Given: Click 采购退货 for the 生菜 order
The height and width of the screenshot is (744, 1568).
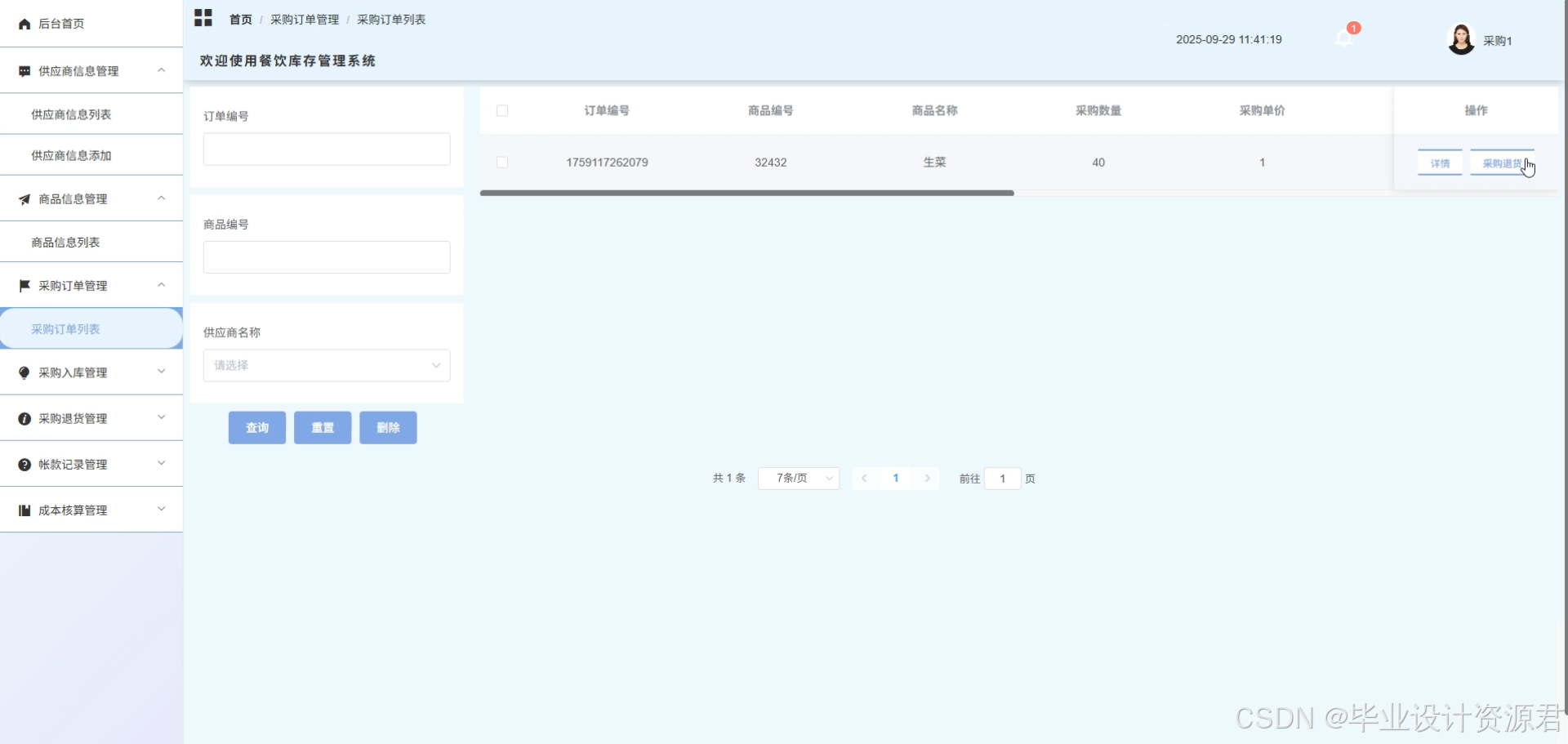Looking at the screenshot, I should tap(1503, 163).
